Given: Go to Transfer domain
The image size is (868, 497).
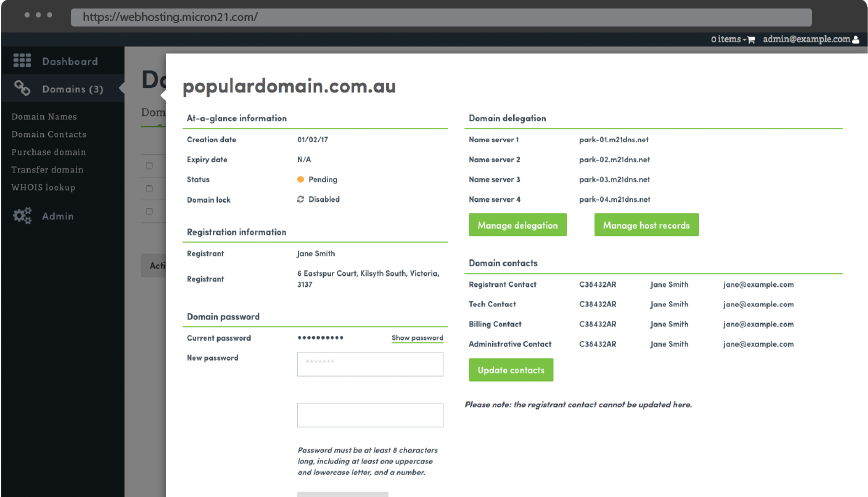Looking at the screenshot, I should [x=47, y=170].
